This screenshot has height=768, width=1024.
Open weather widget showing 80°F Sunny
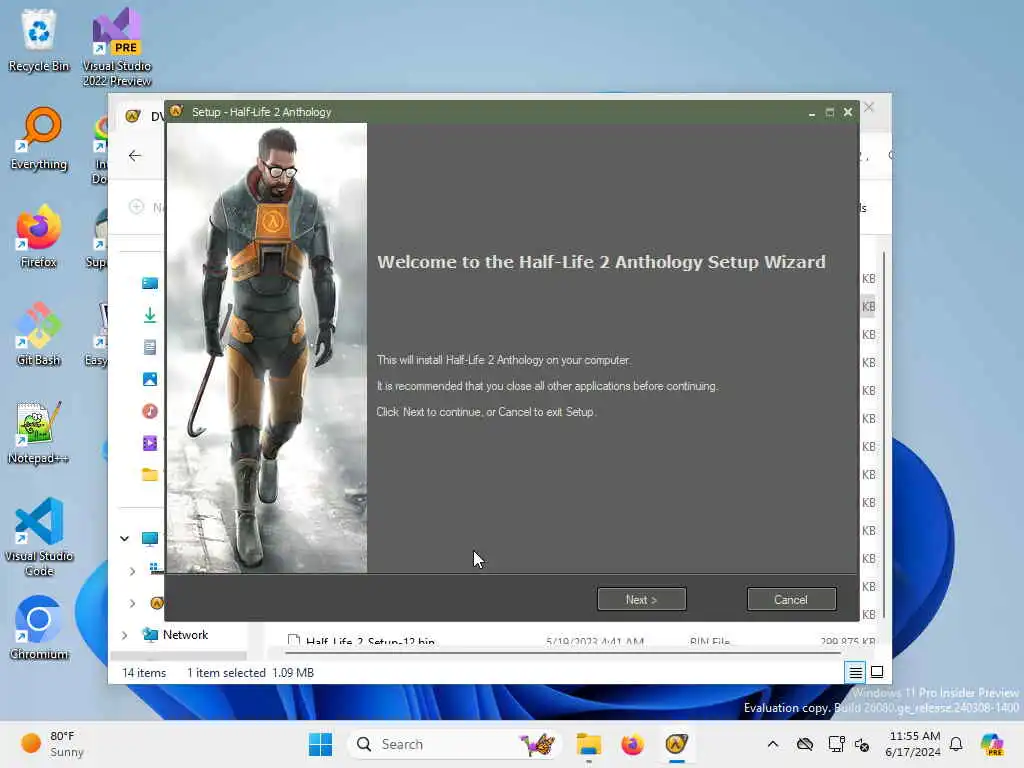pyautogui.click(x=53, y=744)
